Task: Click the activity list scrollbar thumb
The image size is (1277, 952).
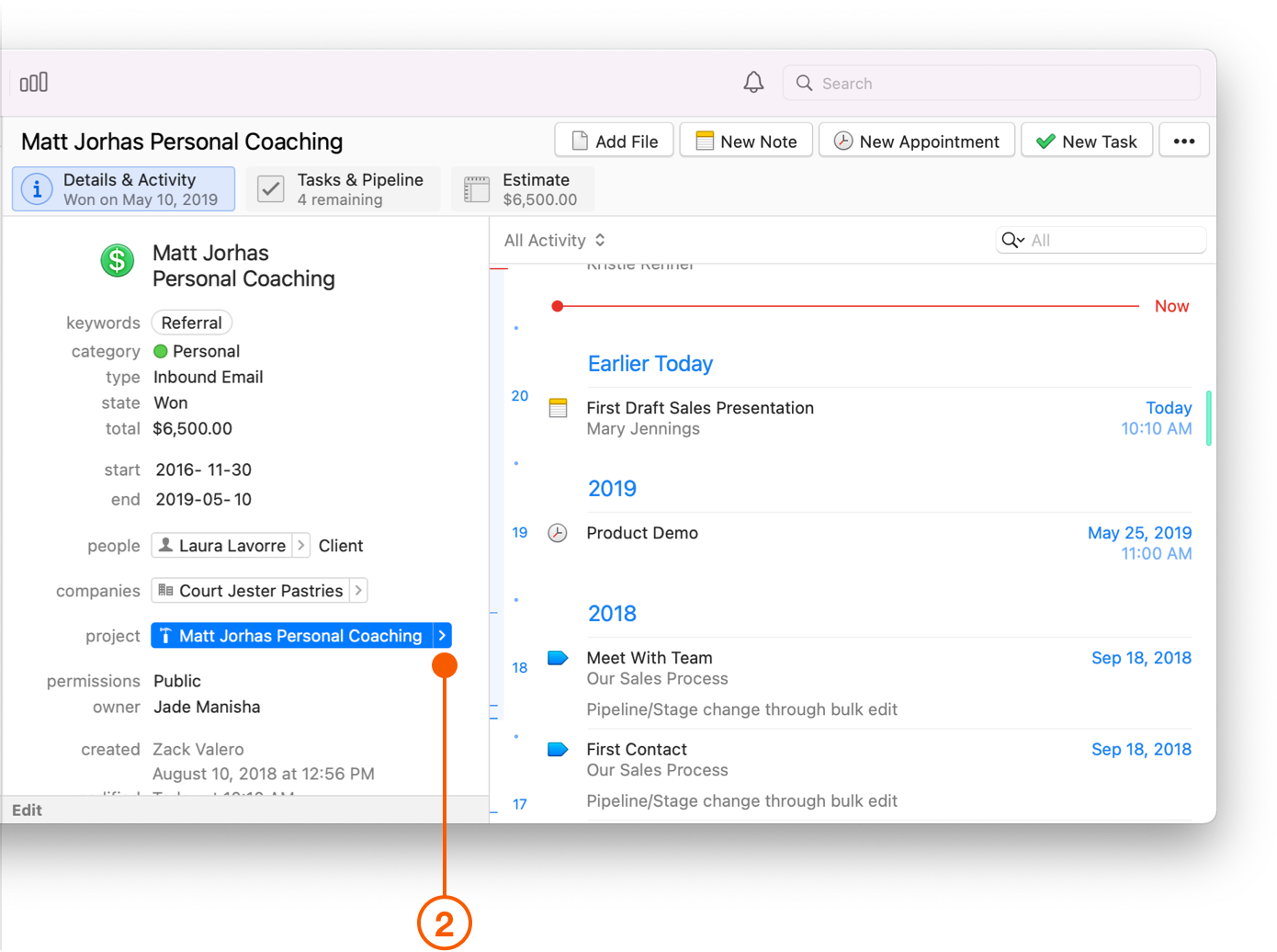Action: [x=1209, y=418]
